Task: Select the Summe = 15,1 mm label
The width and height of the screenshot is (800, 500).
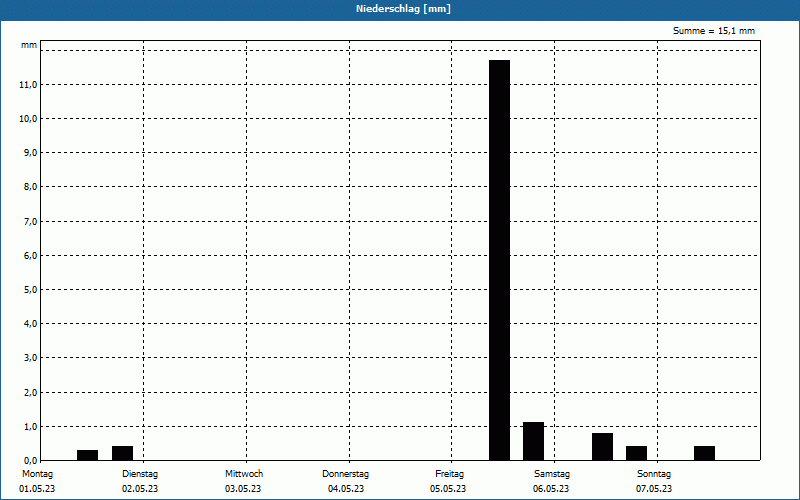Action: coord(714,31)
